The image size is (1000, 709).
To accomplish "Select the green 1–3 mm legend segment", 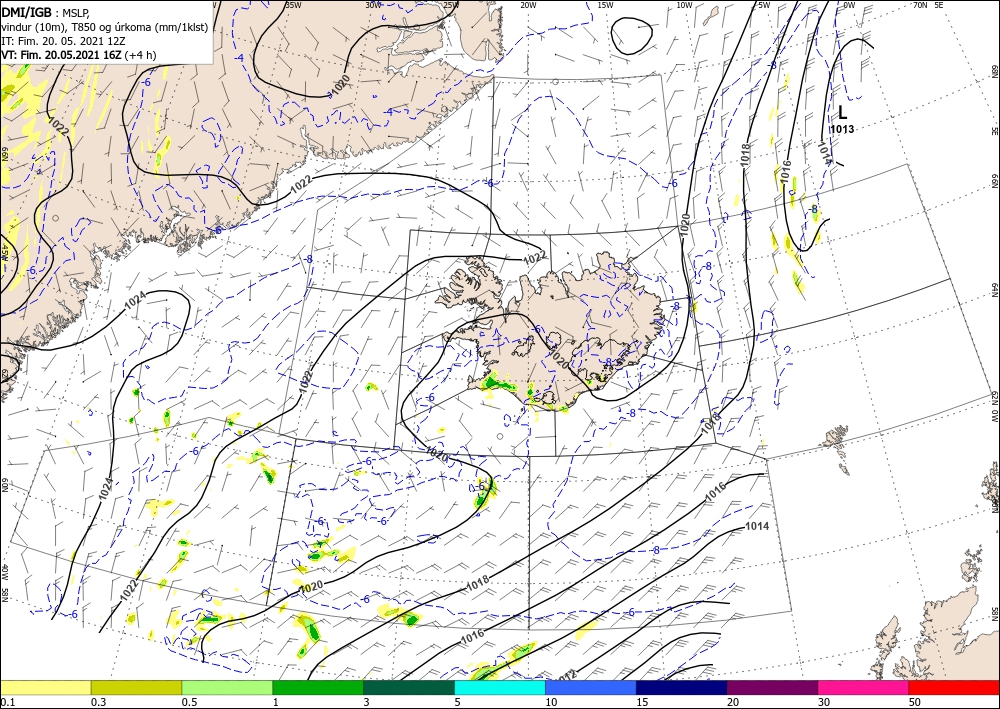I will 318,687.
